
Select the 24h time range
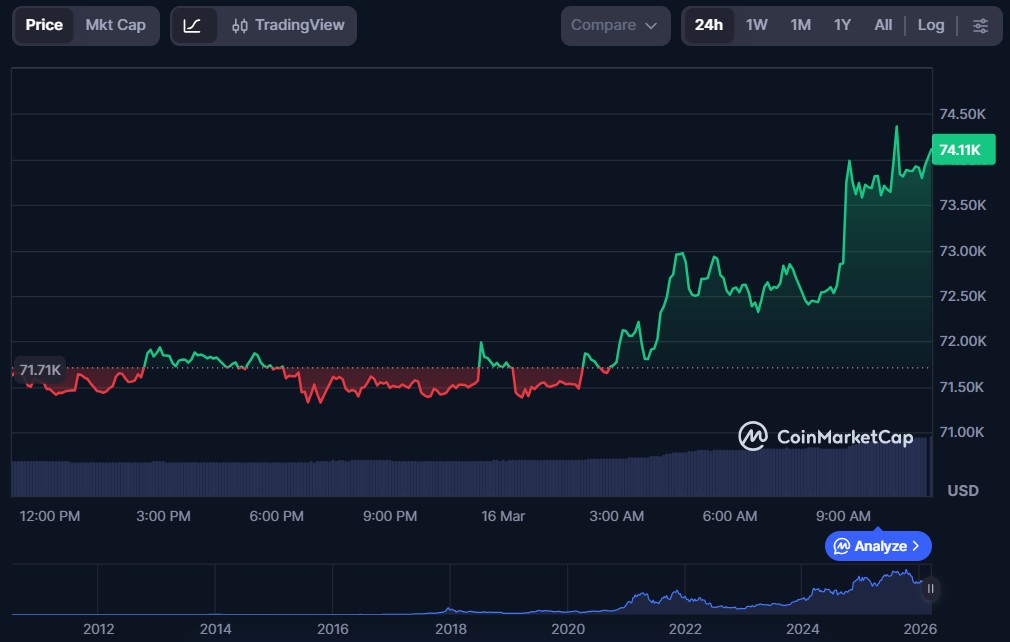708,26
